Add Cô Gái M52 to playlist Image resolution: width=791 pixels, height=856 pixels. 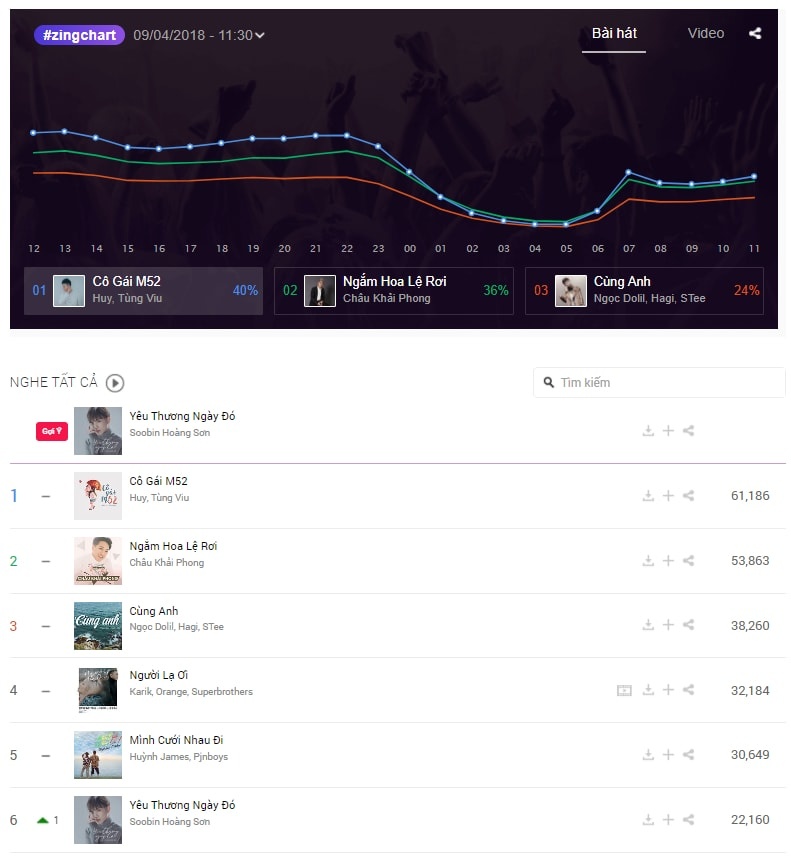click(668, 496)
